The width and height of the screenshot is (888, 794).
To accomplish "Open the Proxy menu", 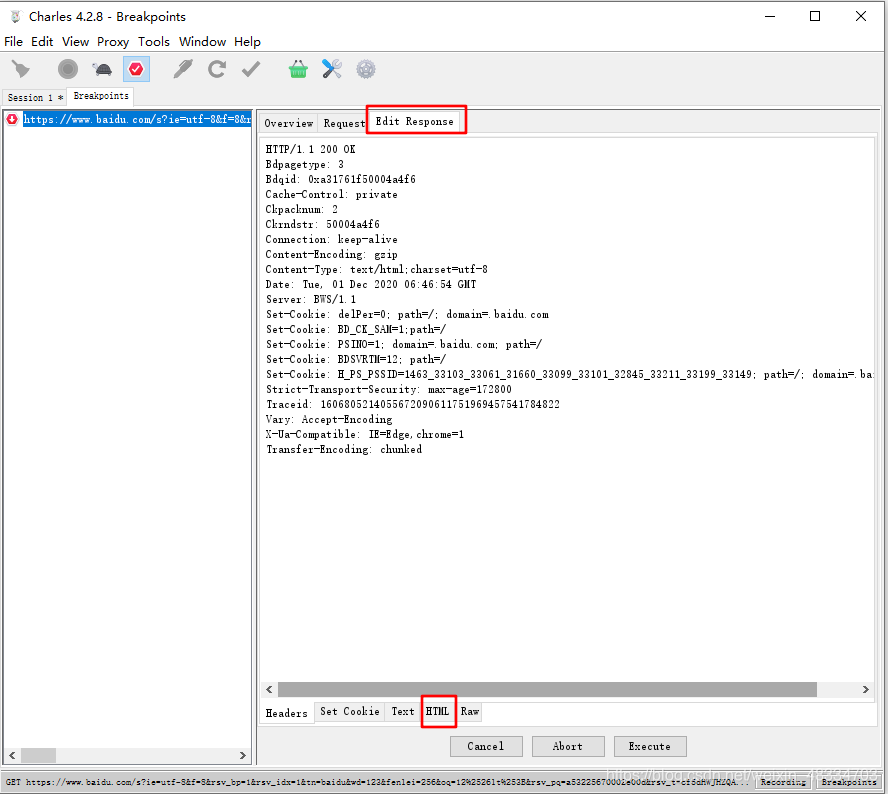I will (113, 42).
